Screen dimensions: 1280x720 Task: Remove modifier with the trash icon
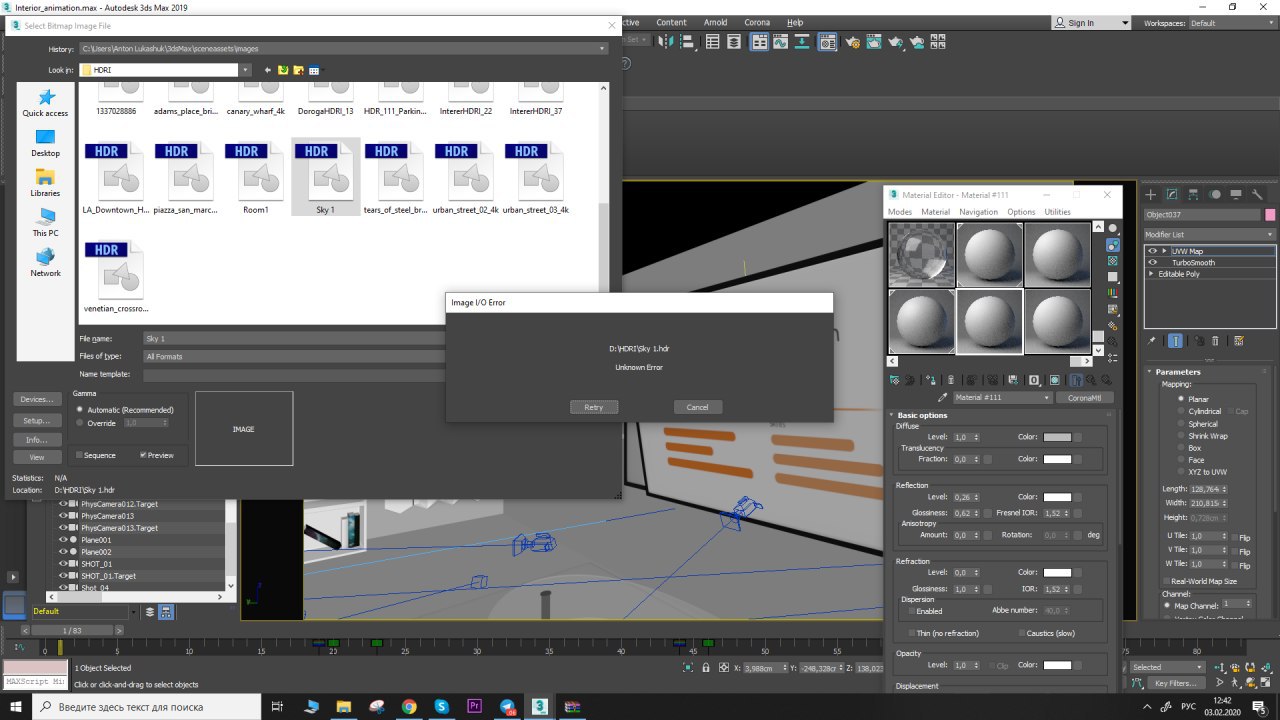(x=1215, y=341)
